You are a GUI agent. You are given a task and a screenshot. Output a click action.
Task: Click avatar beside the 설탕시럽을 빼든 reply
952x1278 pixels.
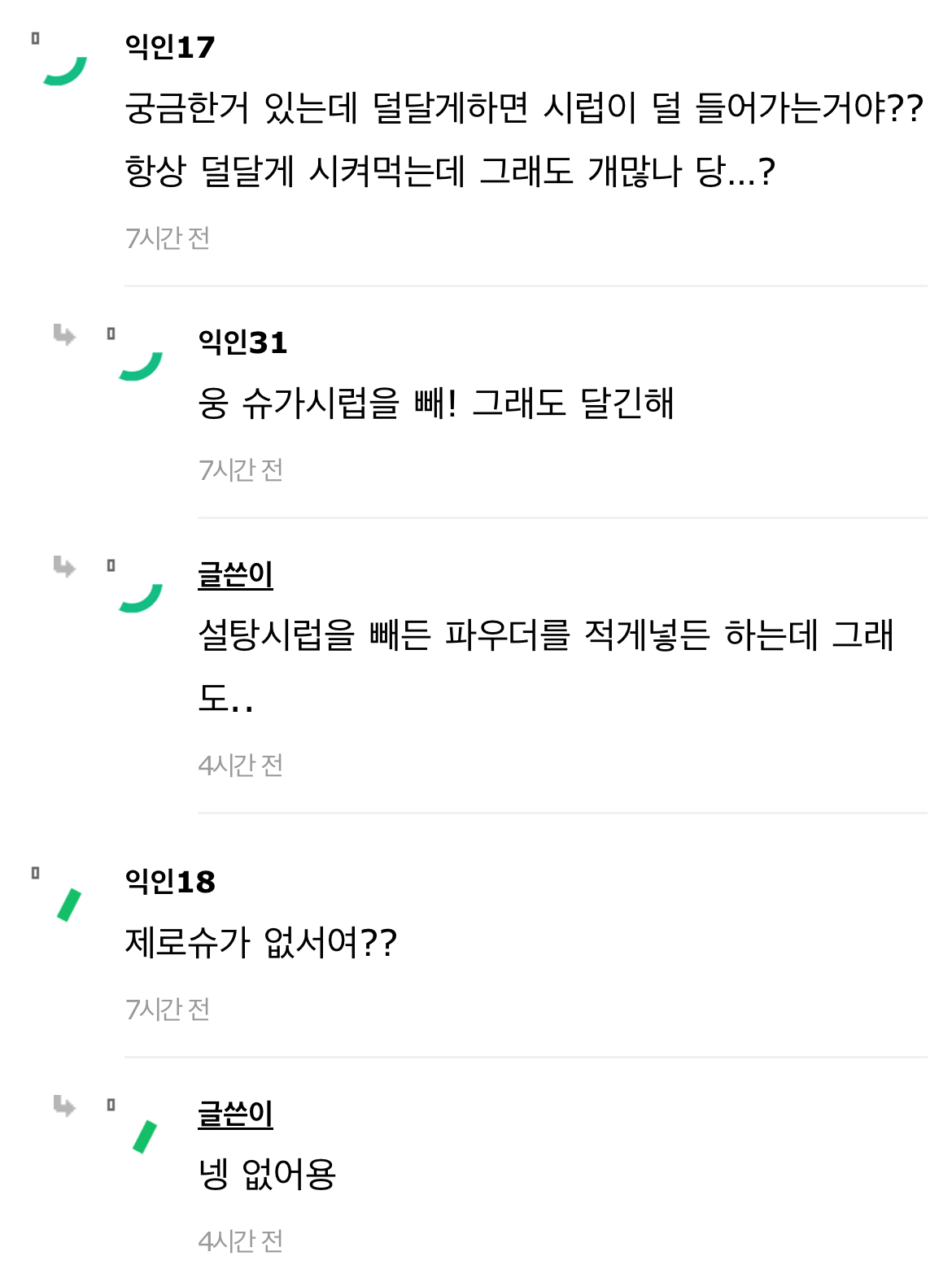[x=142, y=598]
